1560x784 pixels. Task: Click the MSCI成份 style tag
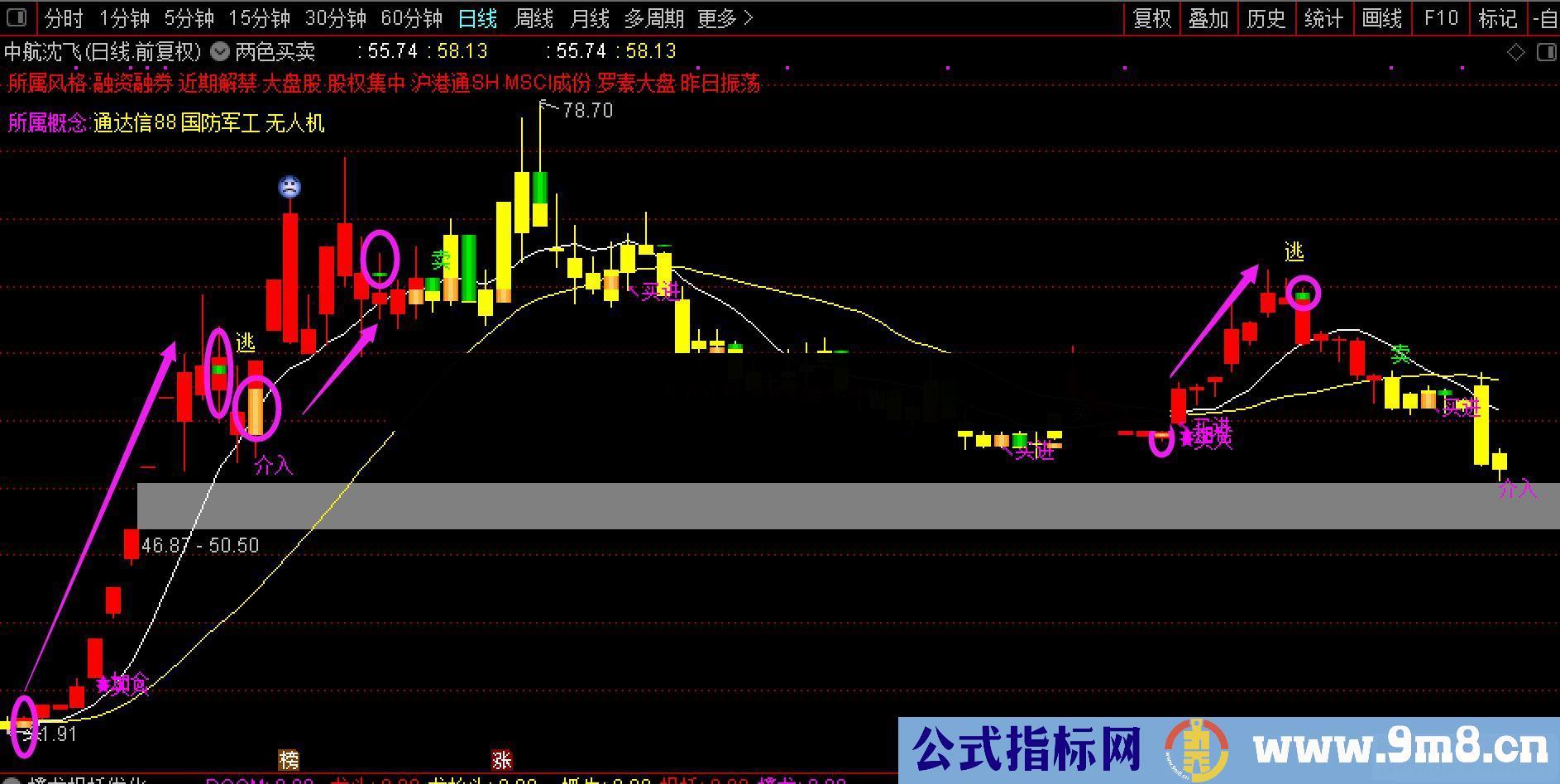[548, 84]
